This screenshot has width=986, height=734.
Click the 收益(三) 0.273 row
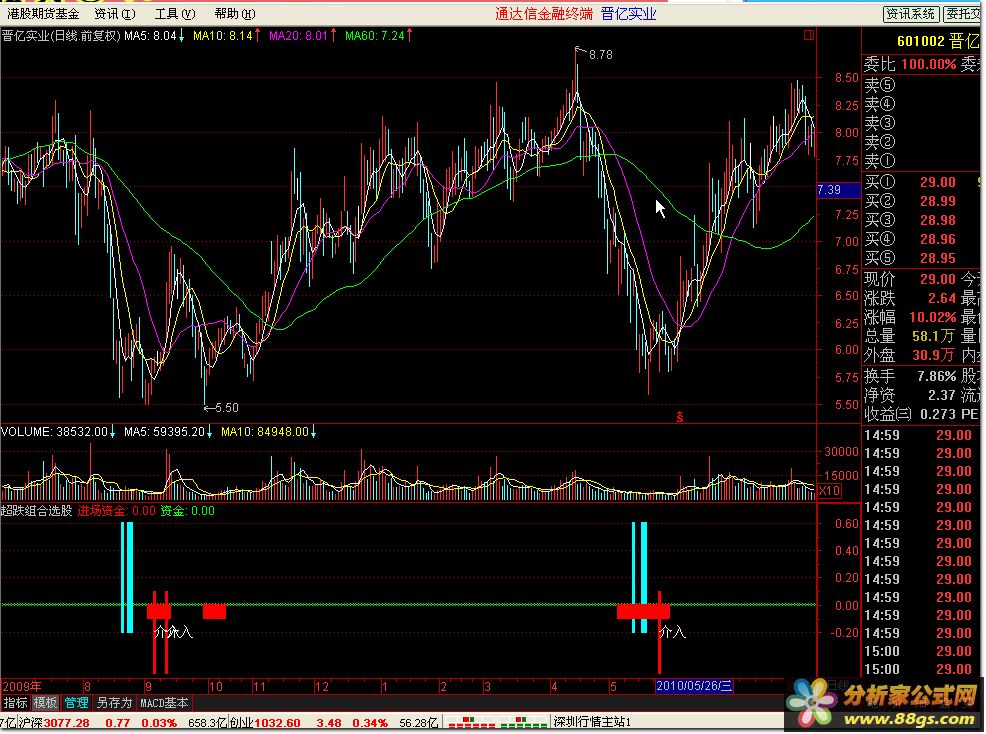(x=910, y=414)
